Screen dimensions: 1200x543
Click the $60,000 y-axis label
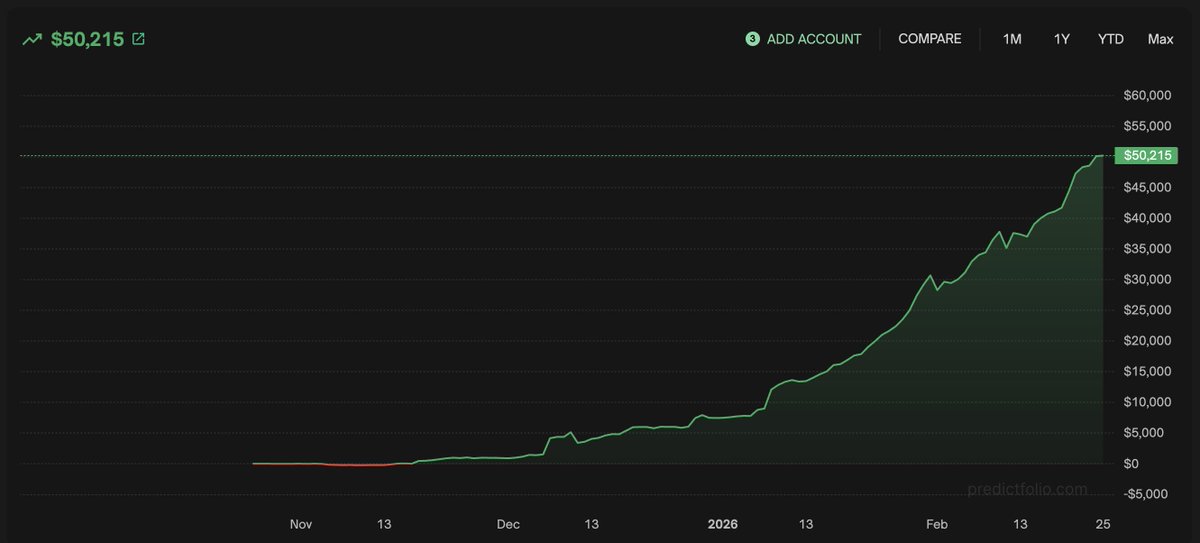click(1147, 95)
